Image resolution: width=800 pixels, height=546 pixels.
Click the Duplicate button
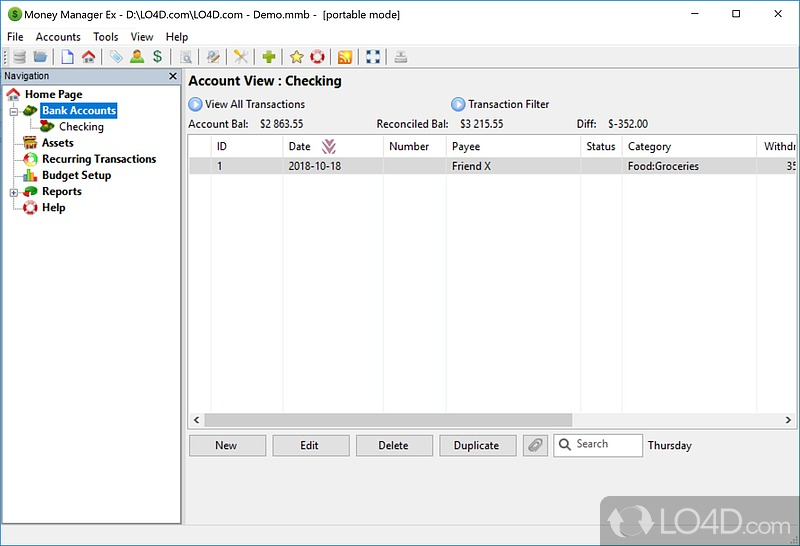click(x=477, y=445)
